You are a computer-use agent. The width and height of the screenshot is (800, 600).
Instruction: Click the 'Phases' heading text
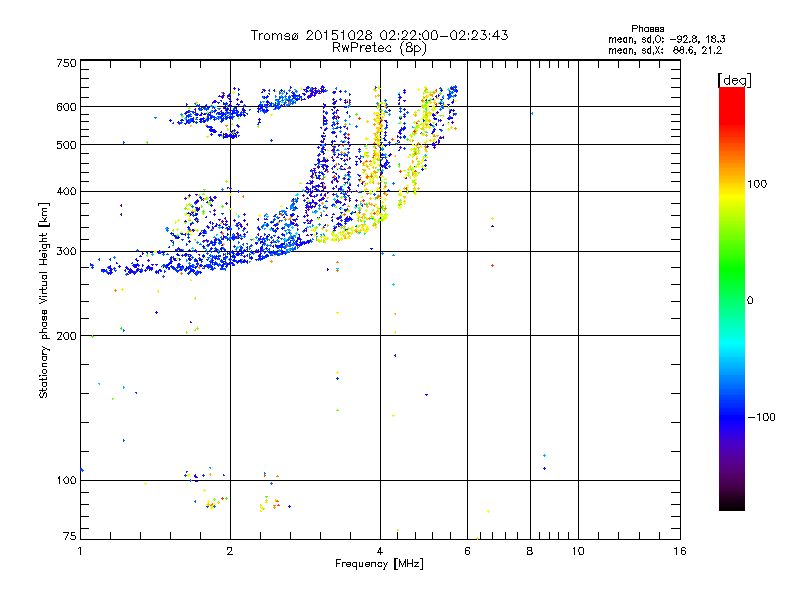point(647,29)
